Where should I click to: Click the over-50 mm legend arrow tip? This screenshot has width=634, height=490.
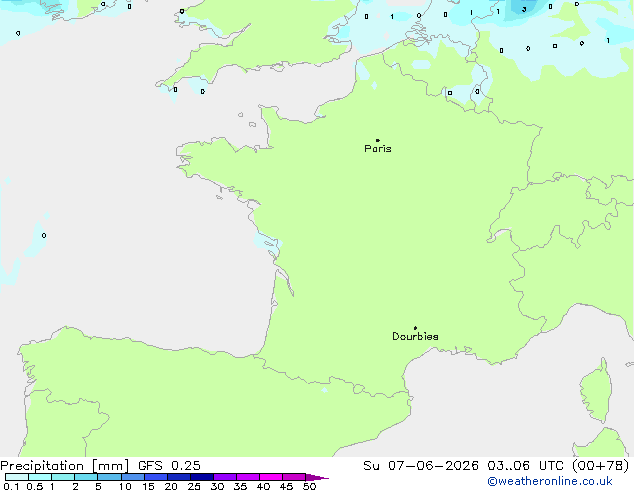click(x=318, y=477)
